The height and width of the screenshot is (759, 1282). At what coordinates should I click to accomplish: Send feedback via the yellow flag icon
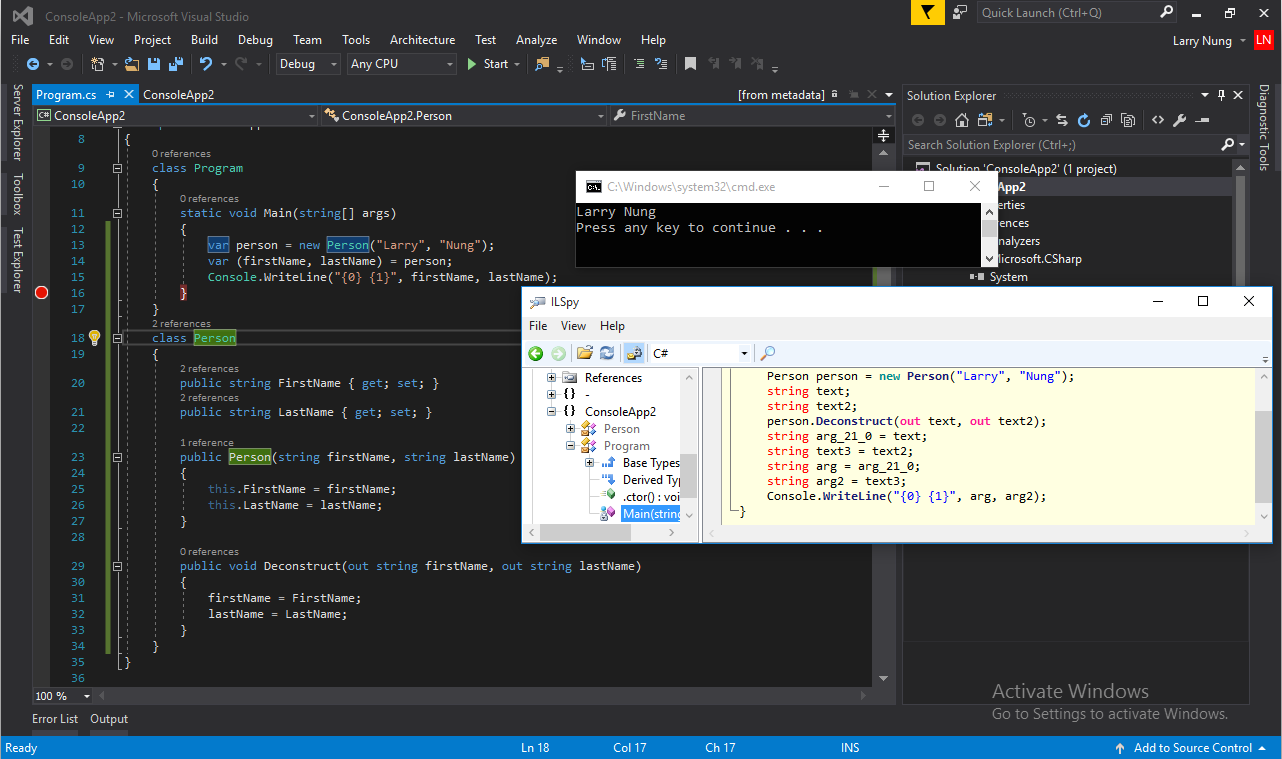pyautogui.click(x=927, y=12)
